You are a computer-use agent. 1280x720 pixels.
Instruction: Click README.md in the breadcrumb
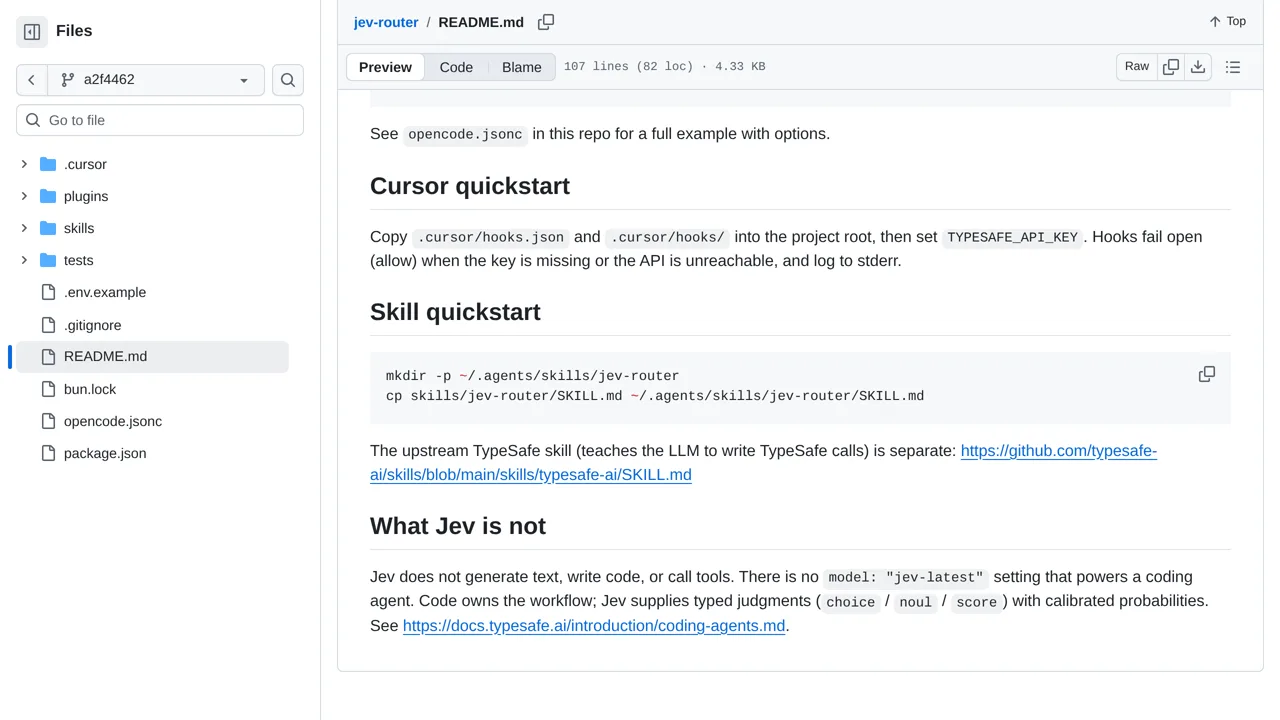[481, 22]
